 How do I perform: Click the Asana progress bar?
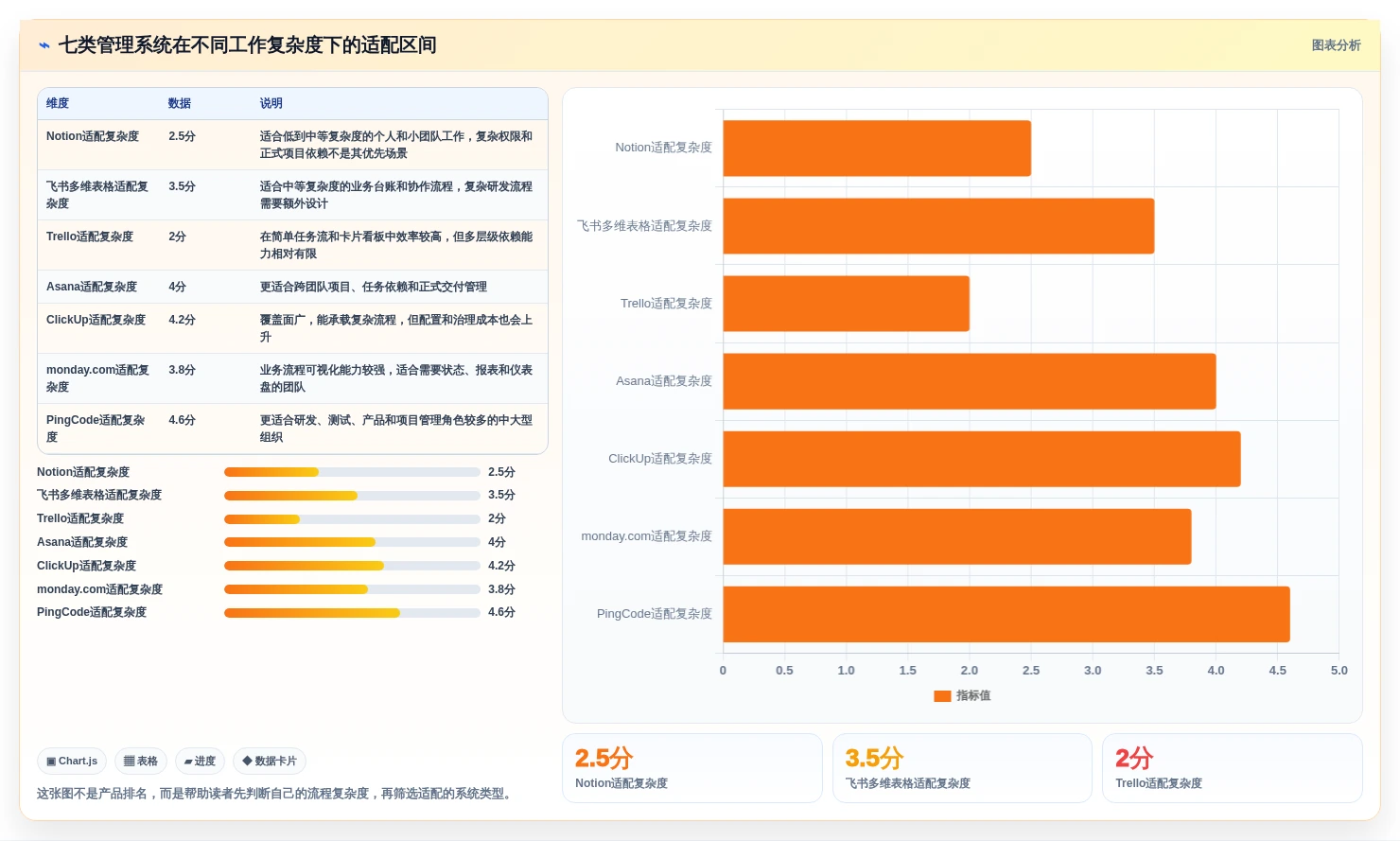coord(352,542)
